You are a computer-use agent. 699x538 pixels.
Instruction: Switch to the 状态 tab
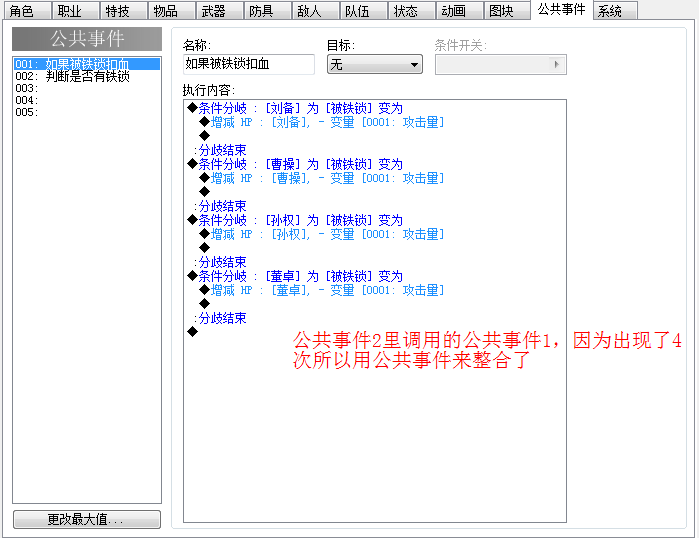click(x=412, y=11)
